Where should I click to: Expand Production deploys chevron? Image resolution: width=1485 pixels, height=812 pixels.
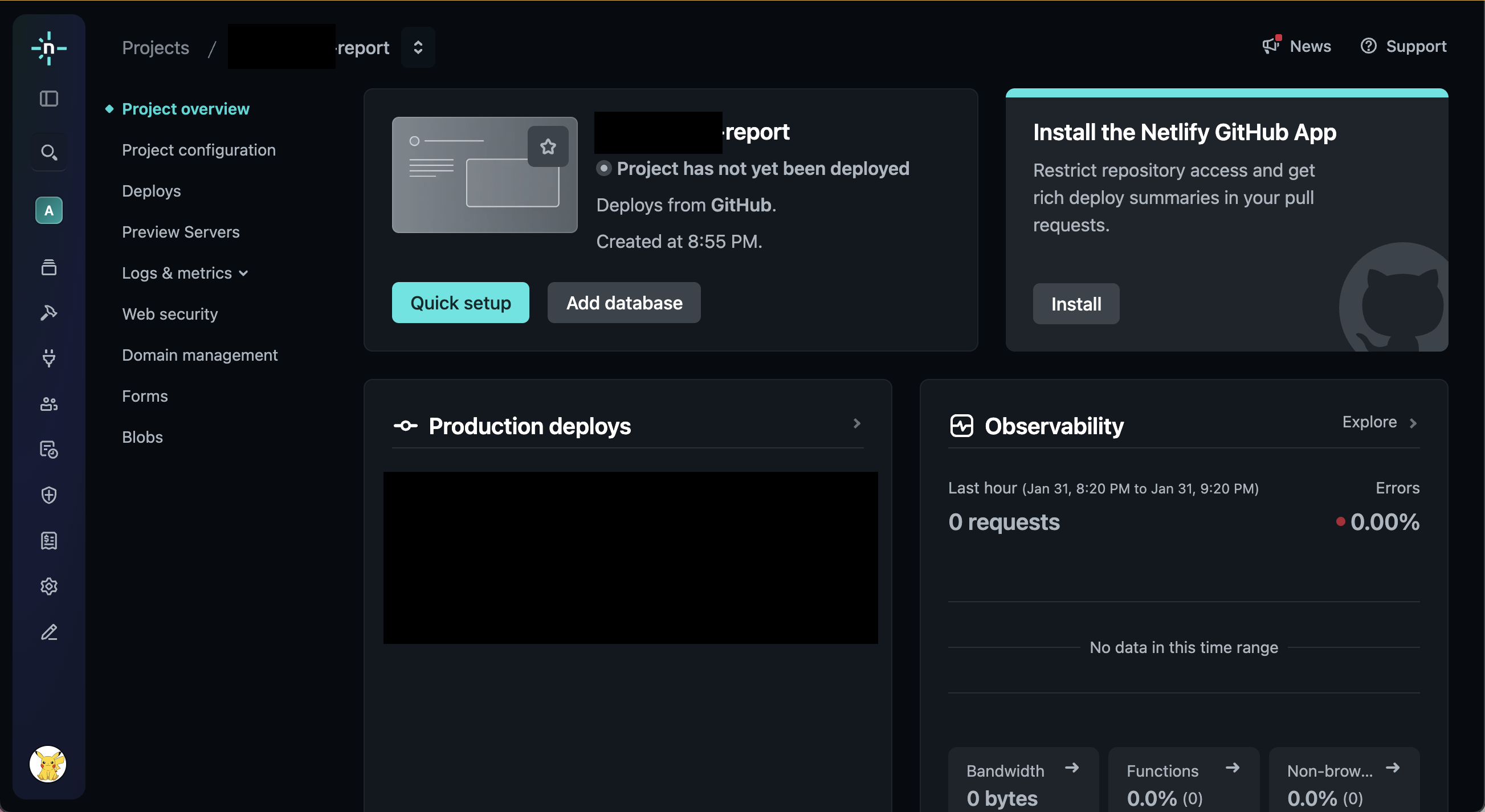point(856,423)
